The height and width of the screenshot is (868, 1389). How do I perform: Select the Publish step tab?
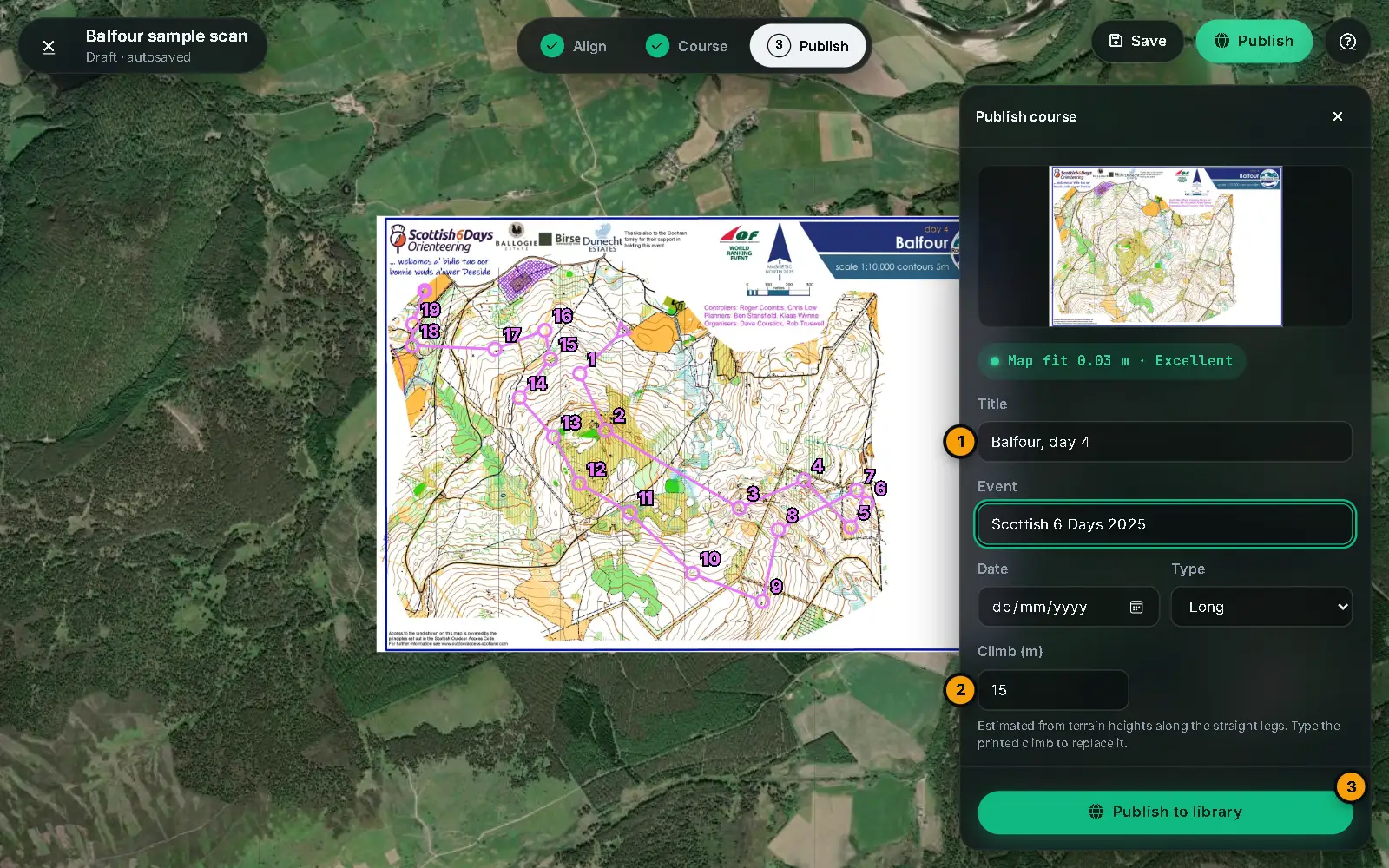tap(807, 46)
